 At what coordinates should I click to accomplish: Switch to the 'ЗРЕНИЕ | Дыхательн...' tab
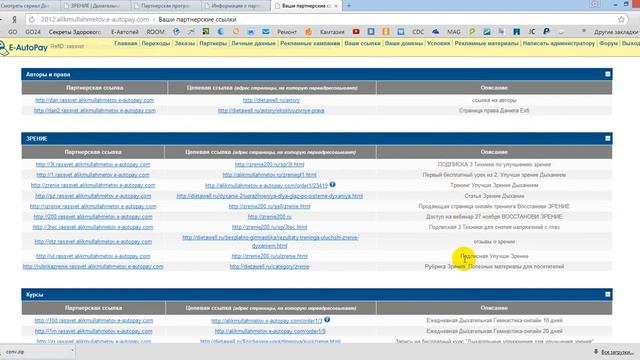95,6
